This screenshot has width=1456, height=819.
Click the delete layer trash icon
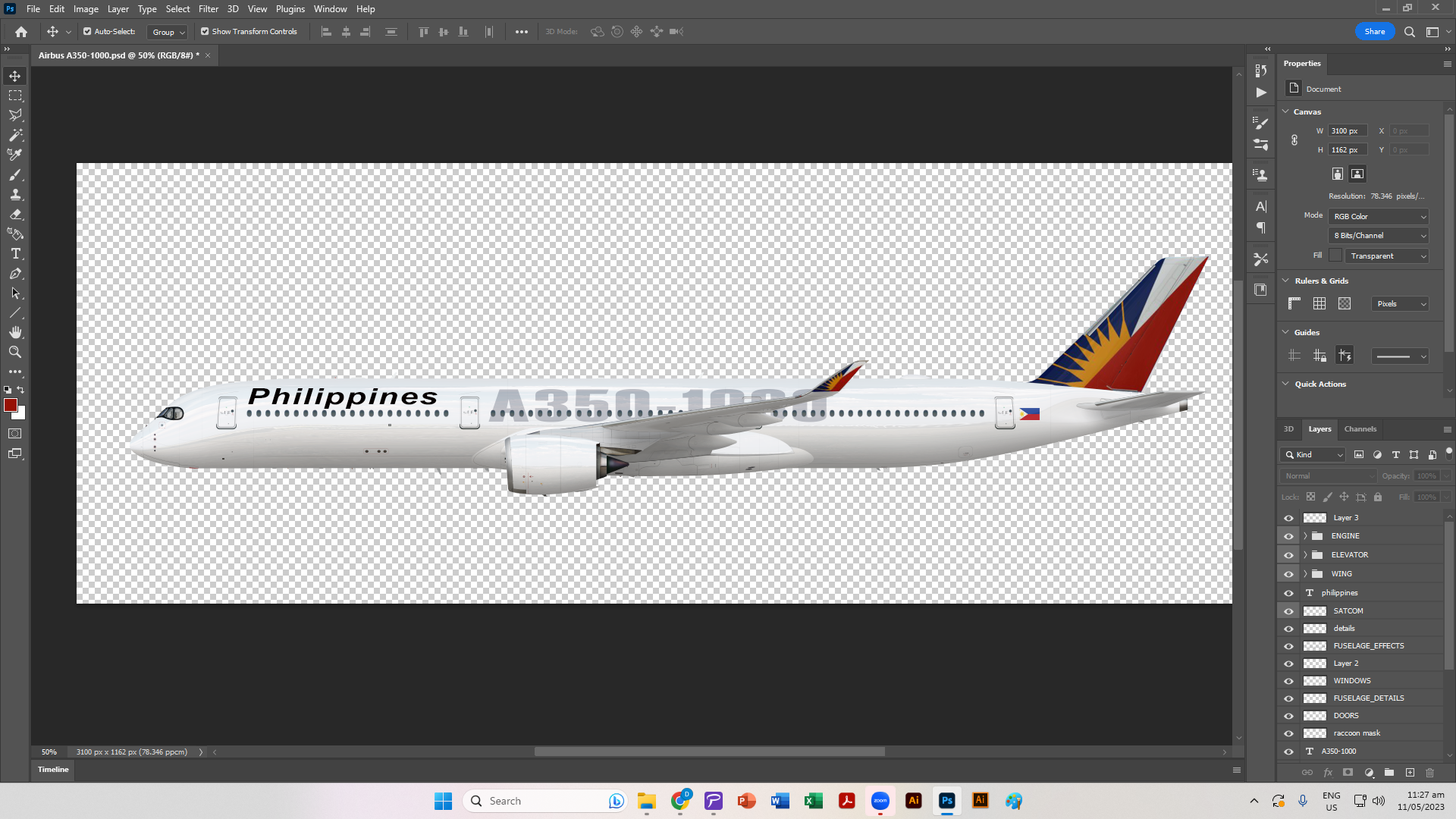click(x=1430, y=773)
